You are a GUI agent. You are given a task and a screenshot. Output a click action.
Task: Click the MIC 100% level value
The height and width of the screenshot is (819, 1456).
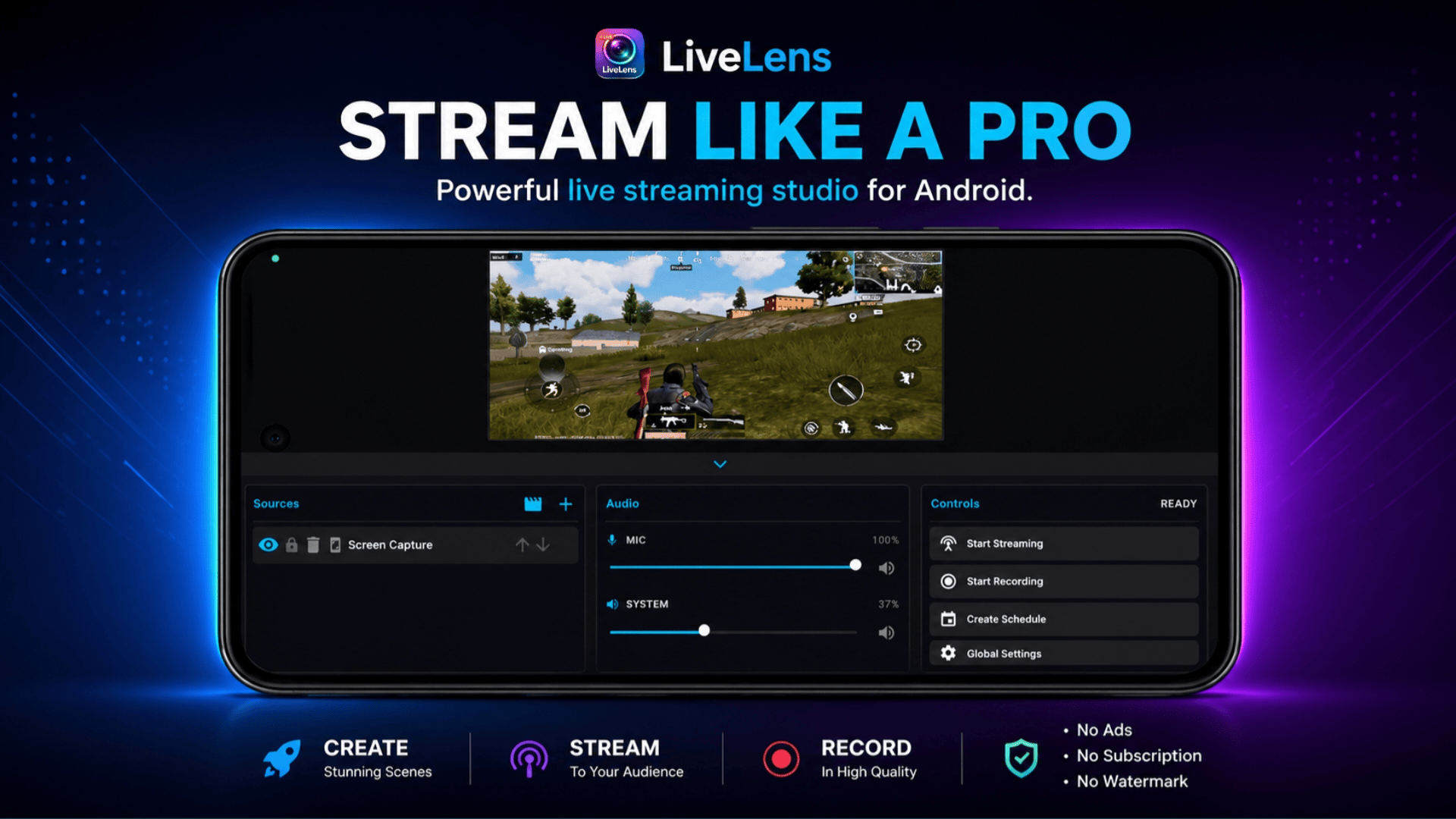(885, 540)
